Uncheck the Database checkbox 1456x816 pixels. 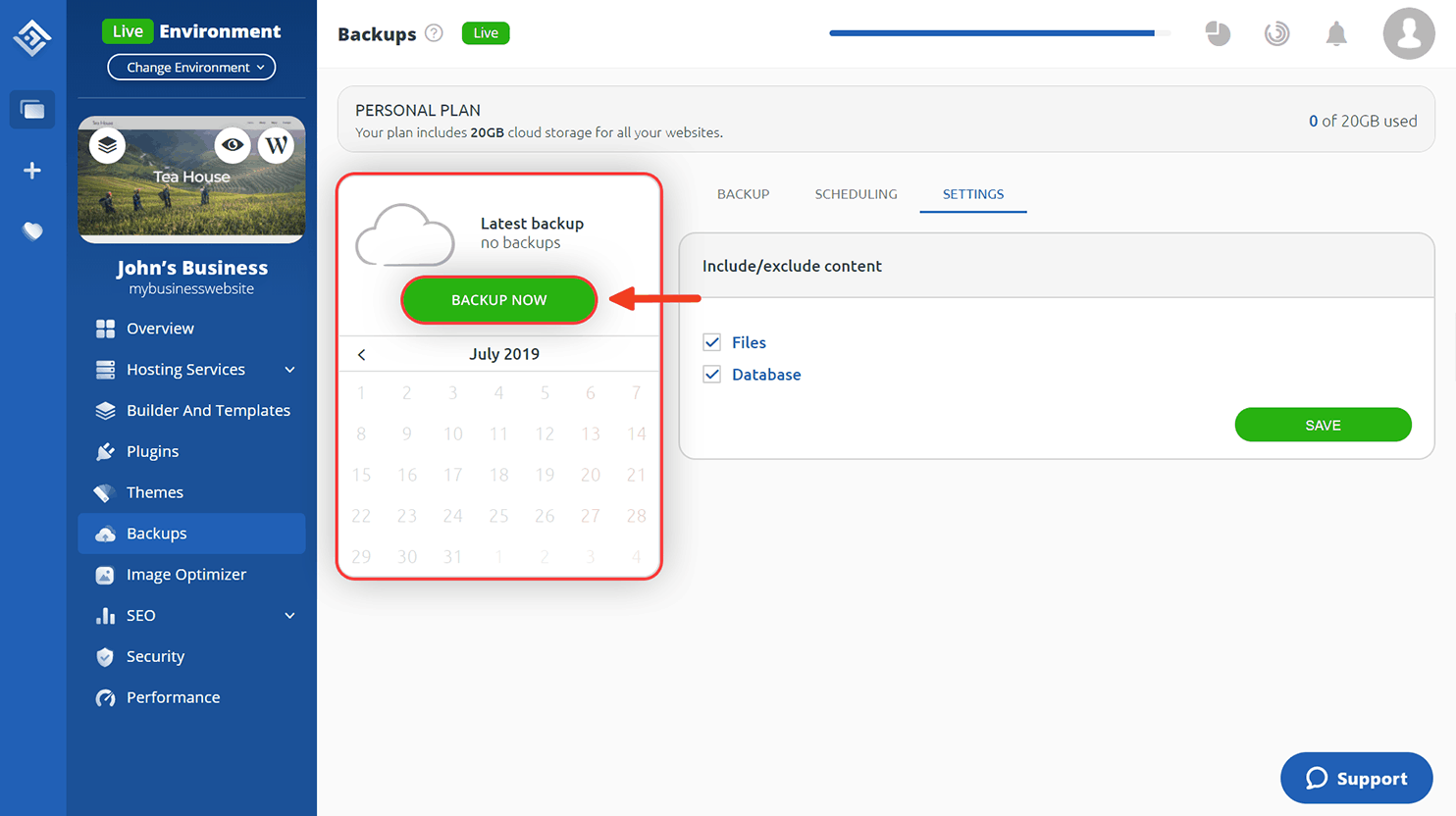point(712,375)
